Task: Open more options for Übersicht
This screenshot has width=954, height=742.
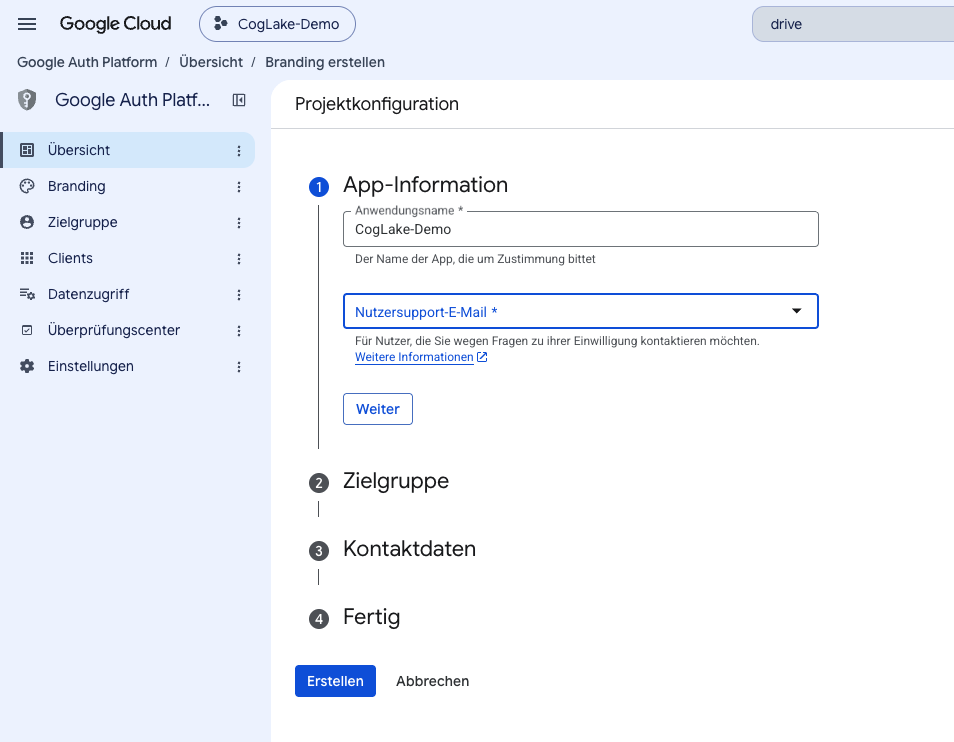Action: 239,151
